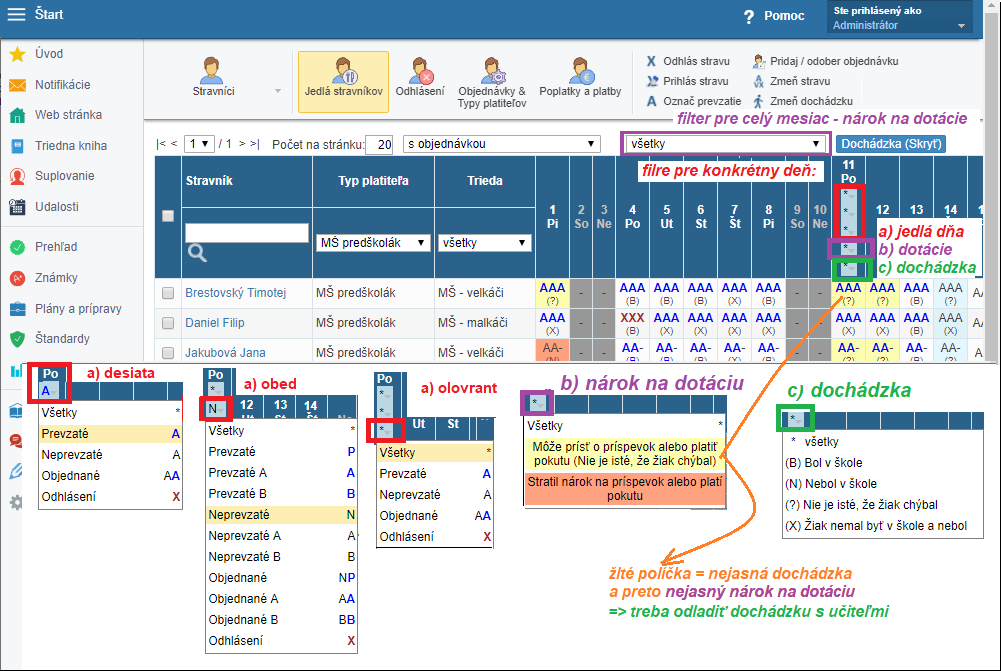Go to the last page arrow
Image resolution: width=1001 pixels, height=671 pixels.
[255, 144]
